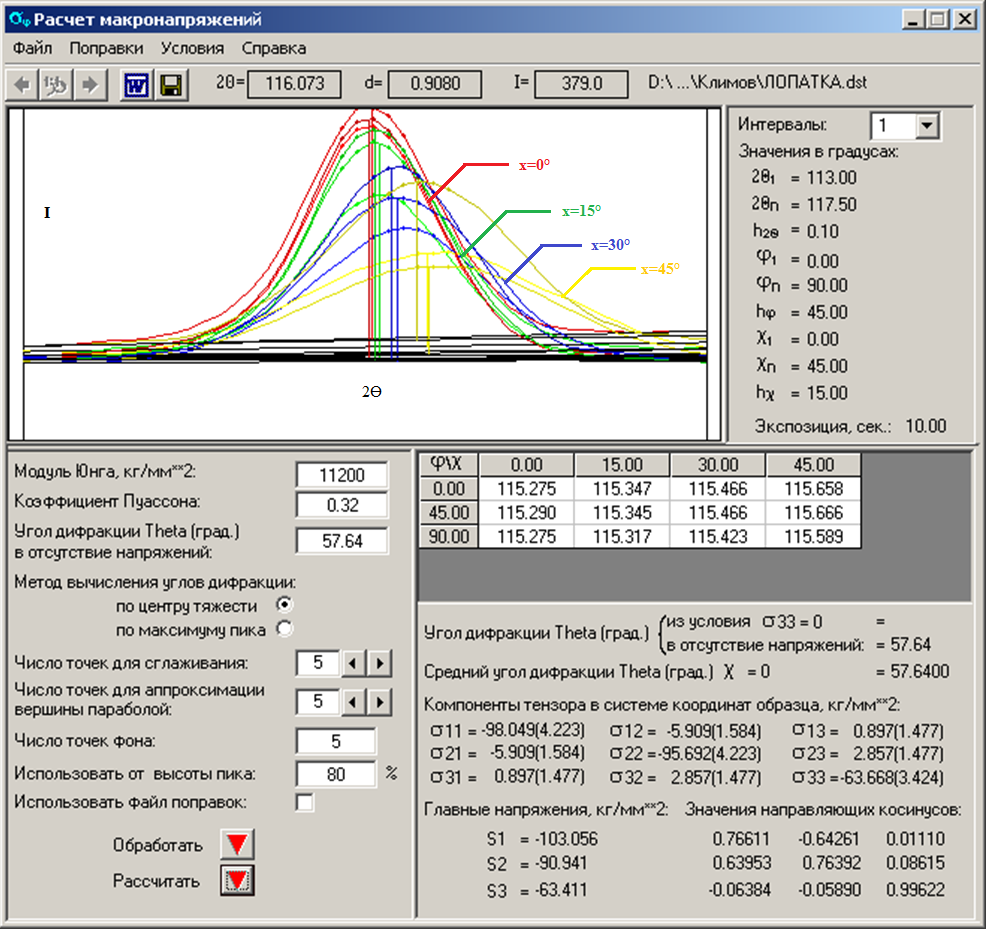Viewport: 987px width, 929px height.
Task: Increase smoothing points with right arrow
Action: 379,663
